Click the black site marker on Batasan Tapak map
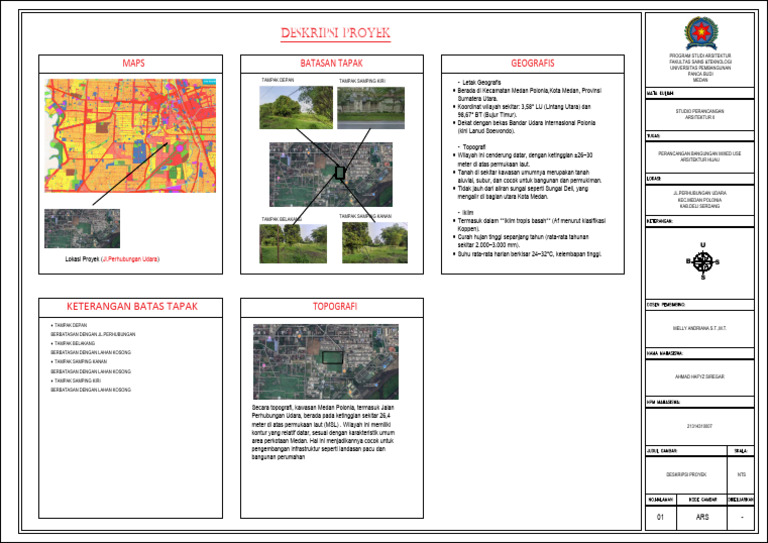768x543 pixels. [x=340, y=172]
